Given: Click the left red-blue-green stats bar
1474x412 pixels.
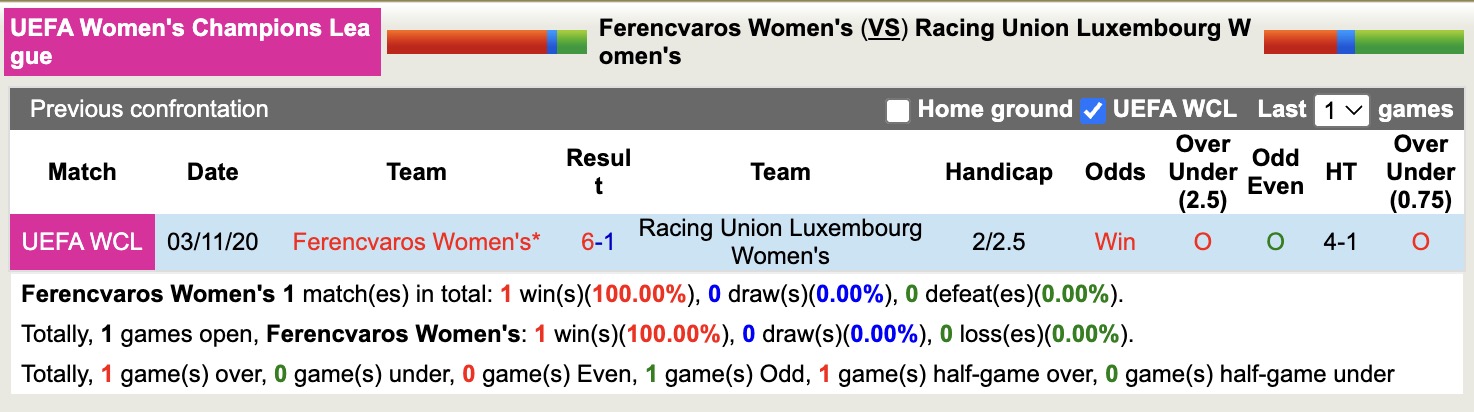Looking at the screenshot, I should 486,42.
